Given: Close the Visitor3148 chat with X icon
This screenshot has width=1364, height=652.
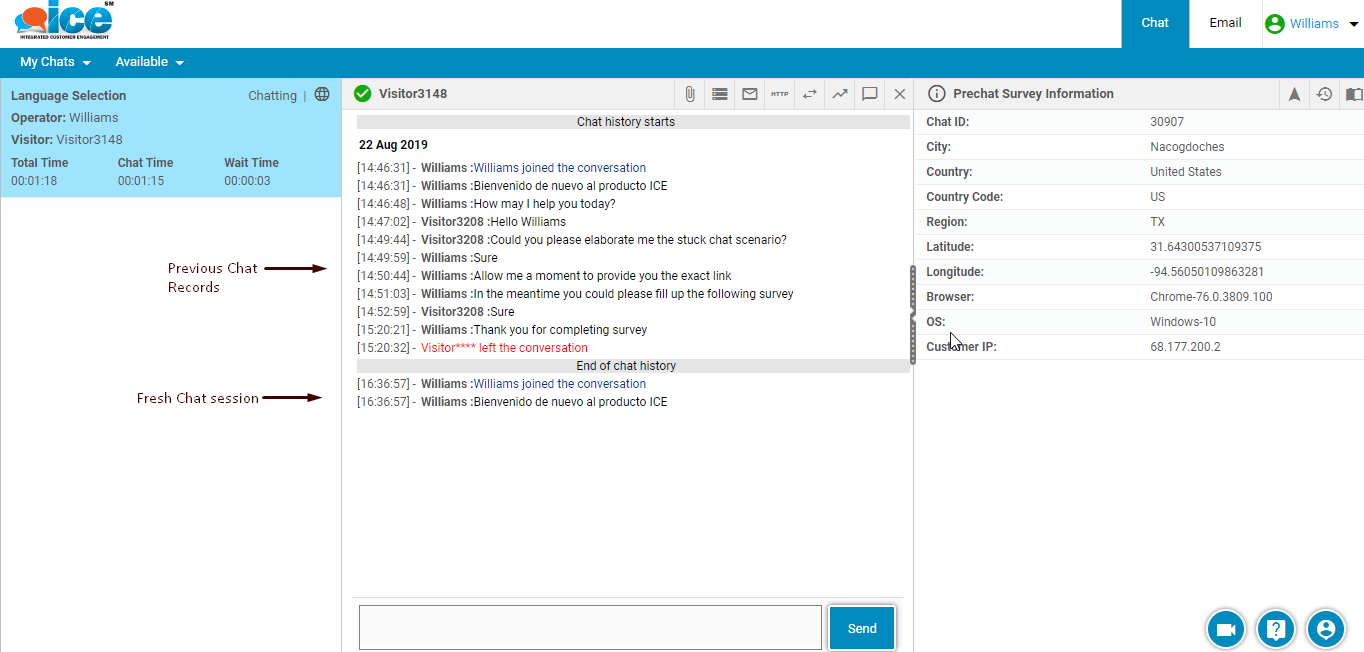Looking at the screenshot, I should [899, 94].
